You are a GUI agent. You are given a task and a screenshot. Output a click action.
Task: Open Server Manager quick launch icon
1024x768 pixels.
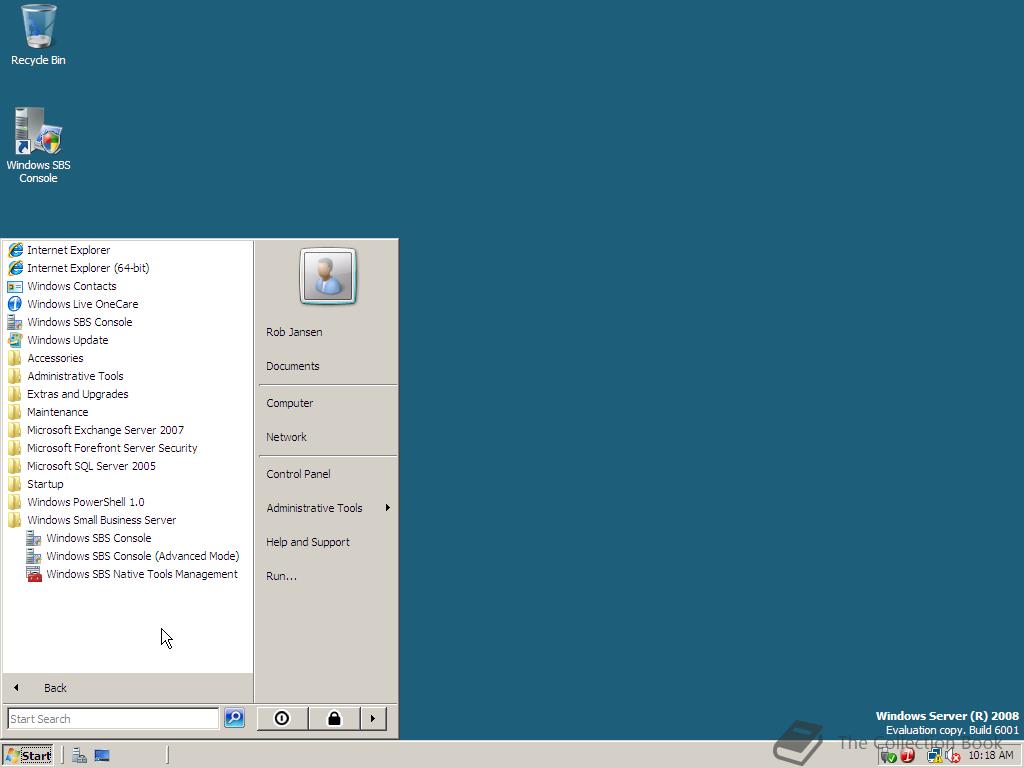(x=80, y=756)
